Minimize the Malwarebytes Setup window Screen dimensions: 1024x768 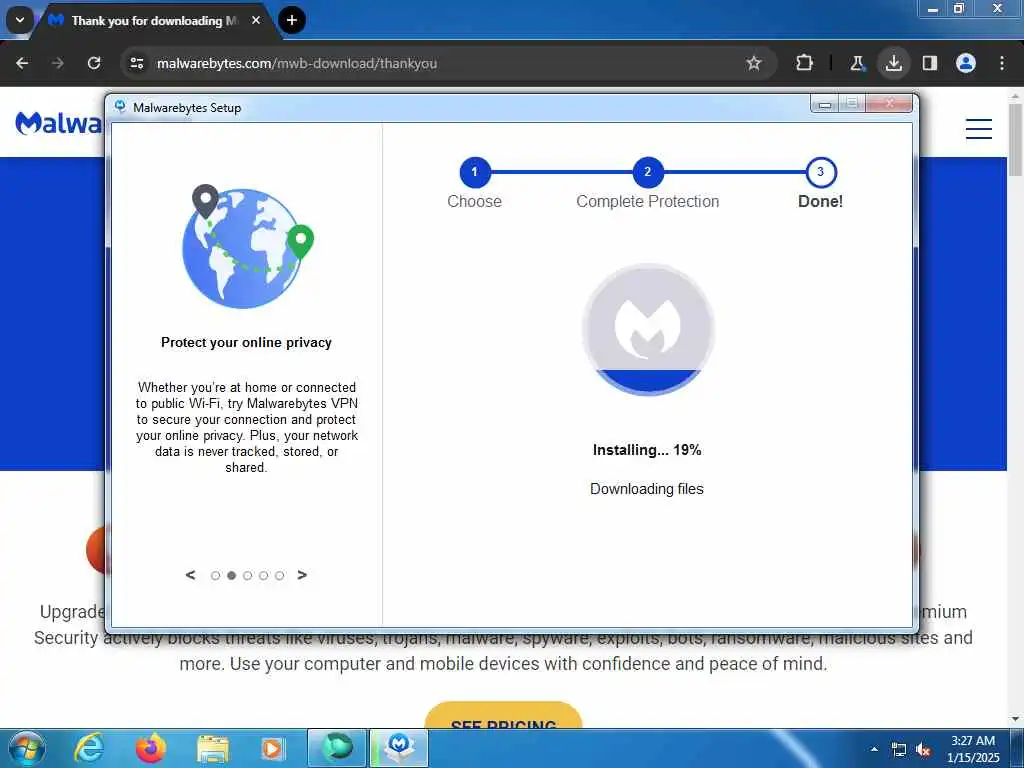coord(825,104)
